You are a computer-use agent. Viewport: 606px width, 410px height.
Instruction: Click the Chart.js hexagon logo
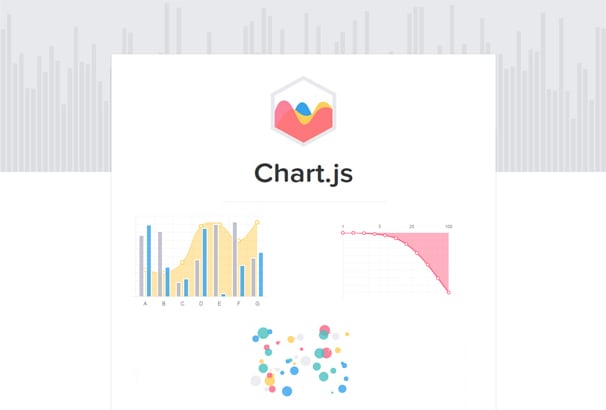click(x=303, y=111)
